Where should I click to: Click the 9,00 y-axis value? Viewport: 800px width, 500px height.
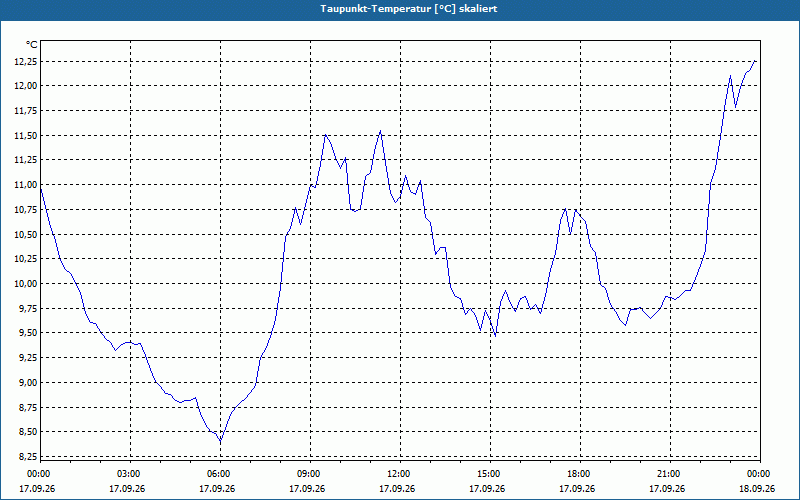(x=30, y=383)
